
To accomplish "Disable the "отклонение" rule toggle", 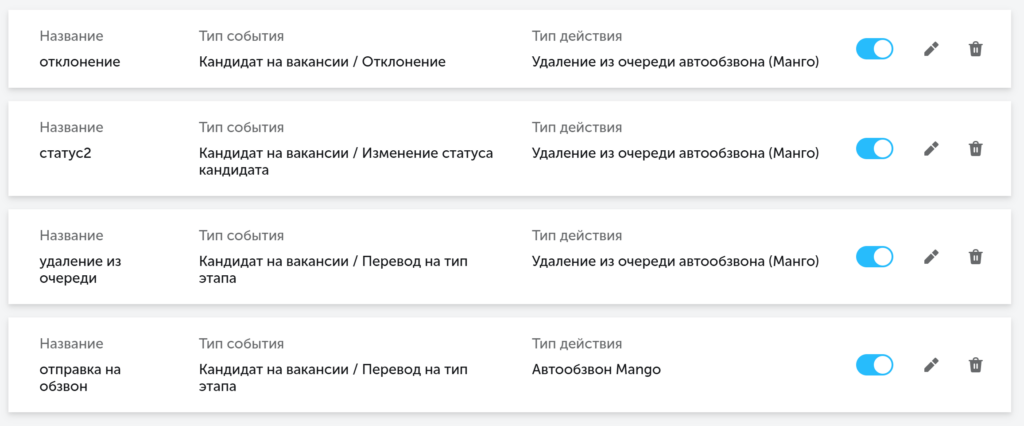I will point(874,49).
